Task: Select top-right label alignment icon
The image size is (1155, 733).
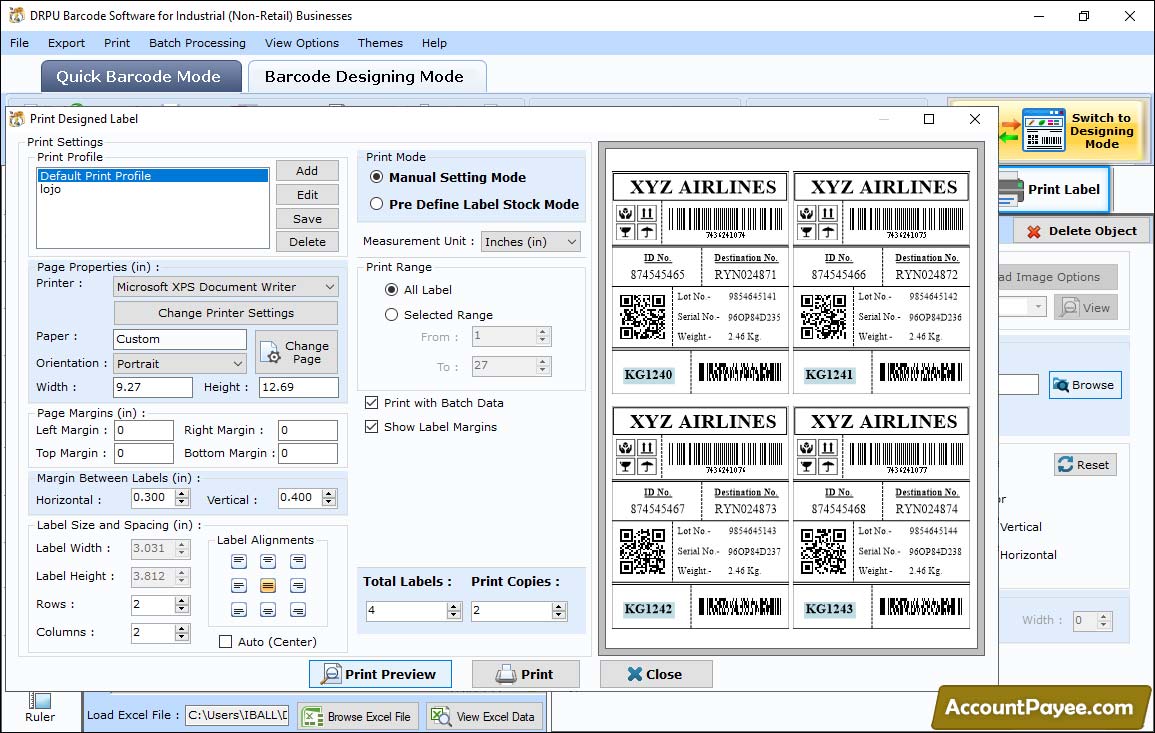Action: 298,561
